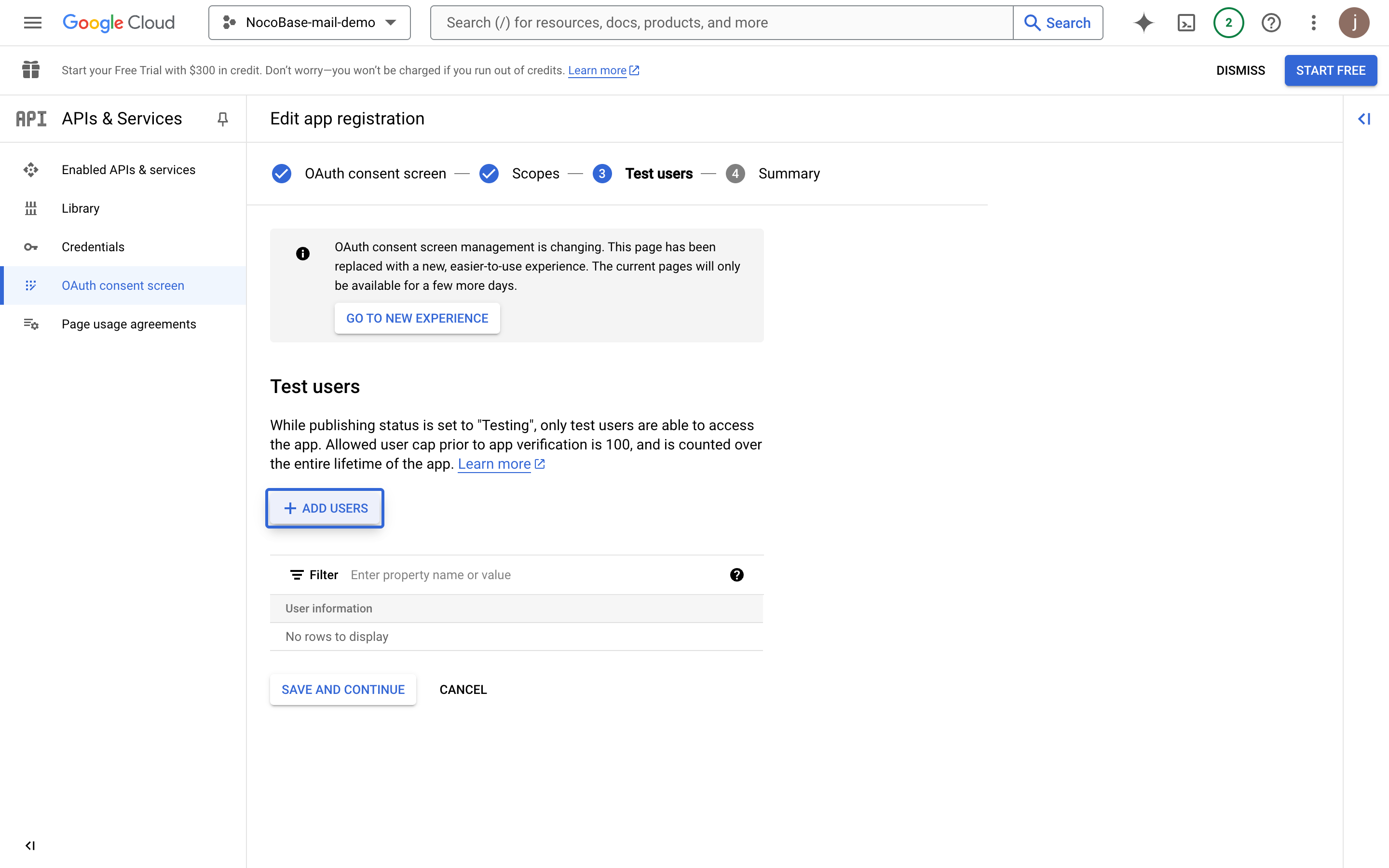Screen dimensions: 1389x868
Task: Go to Credentials in sidebar
Action: click(x=93, y=247)
